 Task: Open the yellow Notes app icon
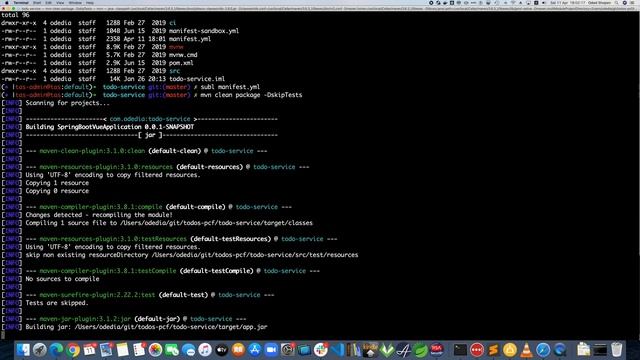[x=122, y=349]
